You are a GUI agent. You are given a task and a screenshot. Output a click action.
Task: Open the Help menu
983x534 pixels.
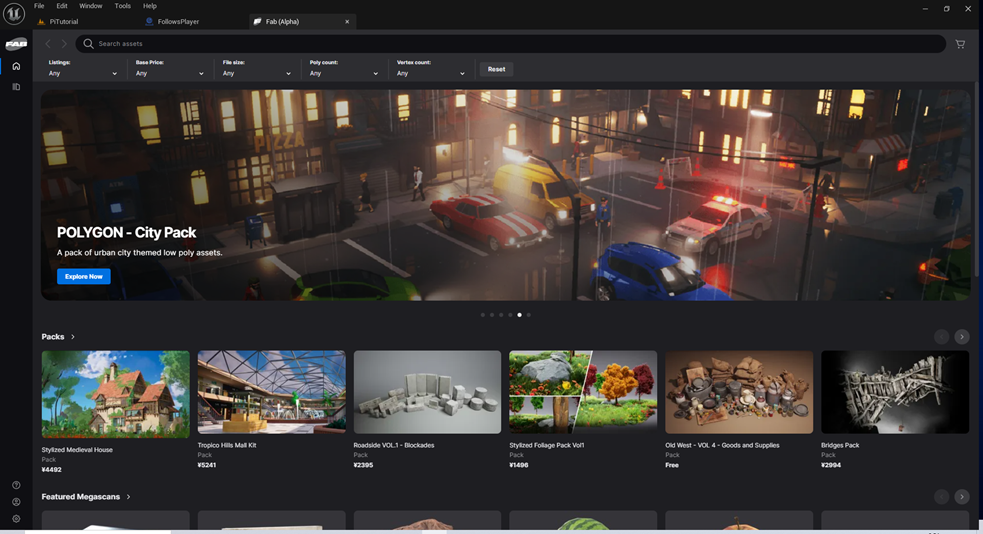pos(149,6)
